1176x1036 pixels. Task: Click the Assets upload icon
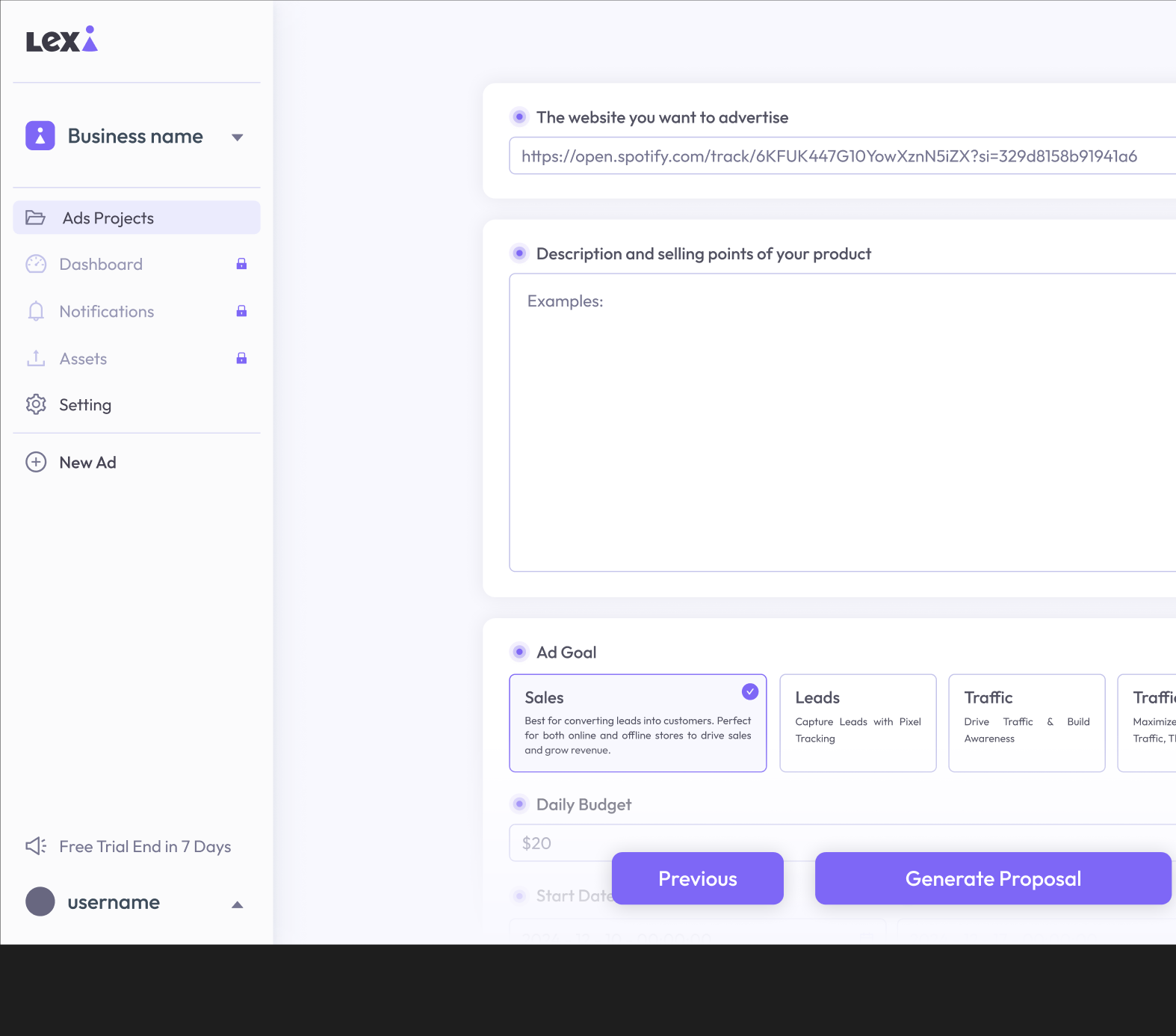pyautogui.click(x=36, y=358)
